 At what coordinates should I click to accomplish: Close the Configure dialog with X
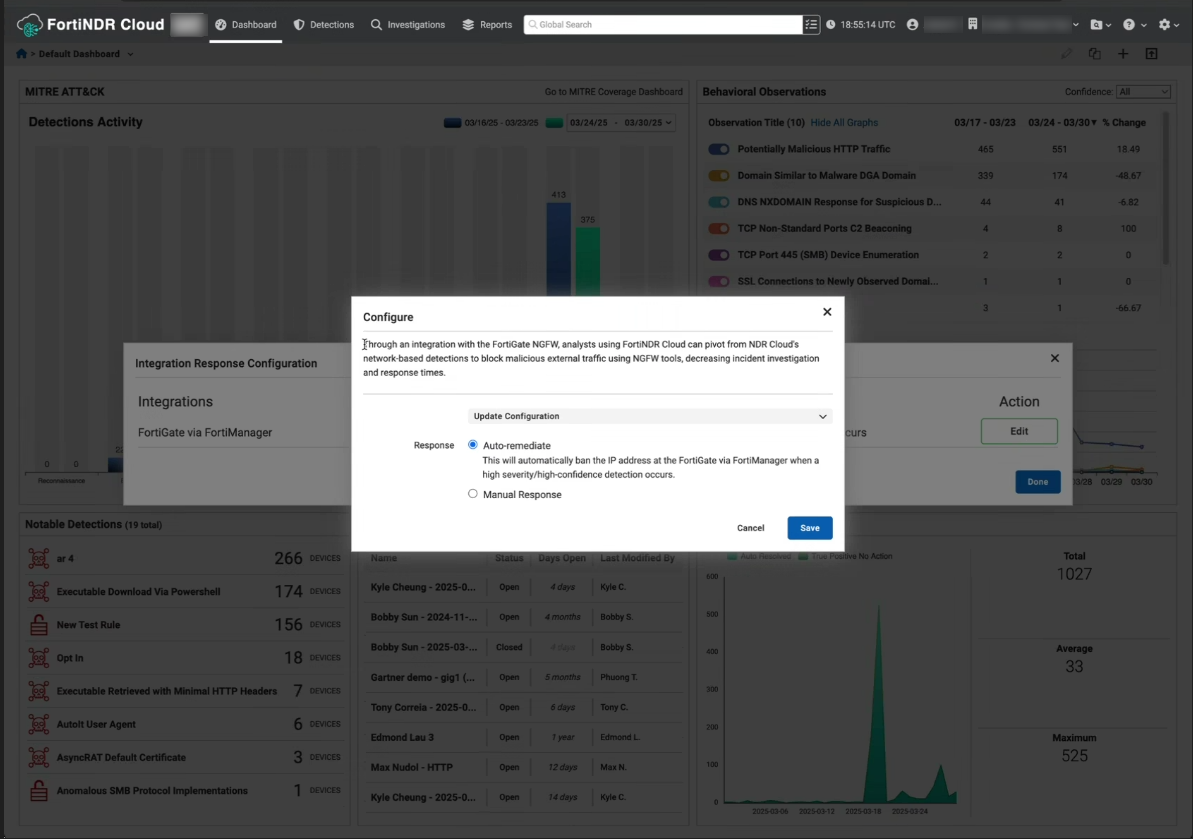(827, 312)
